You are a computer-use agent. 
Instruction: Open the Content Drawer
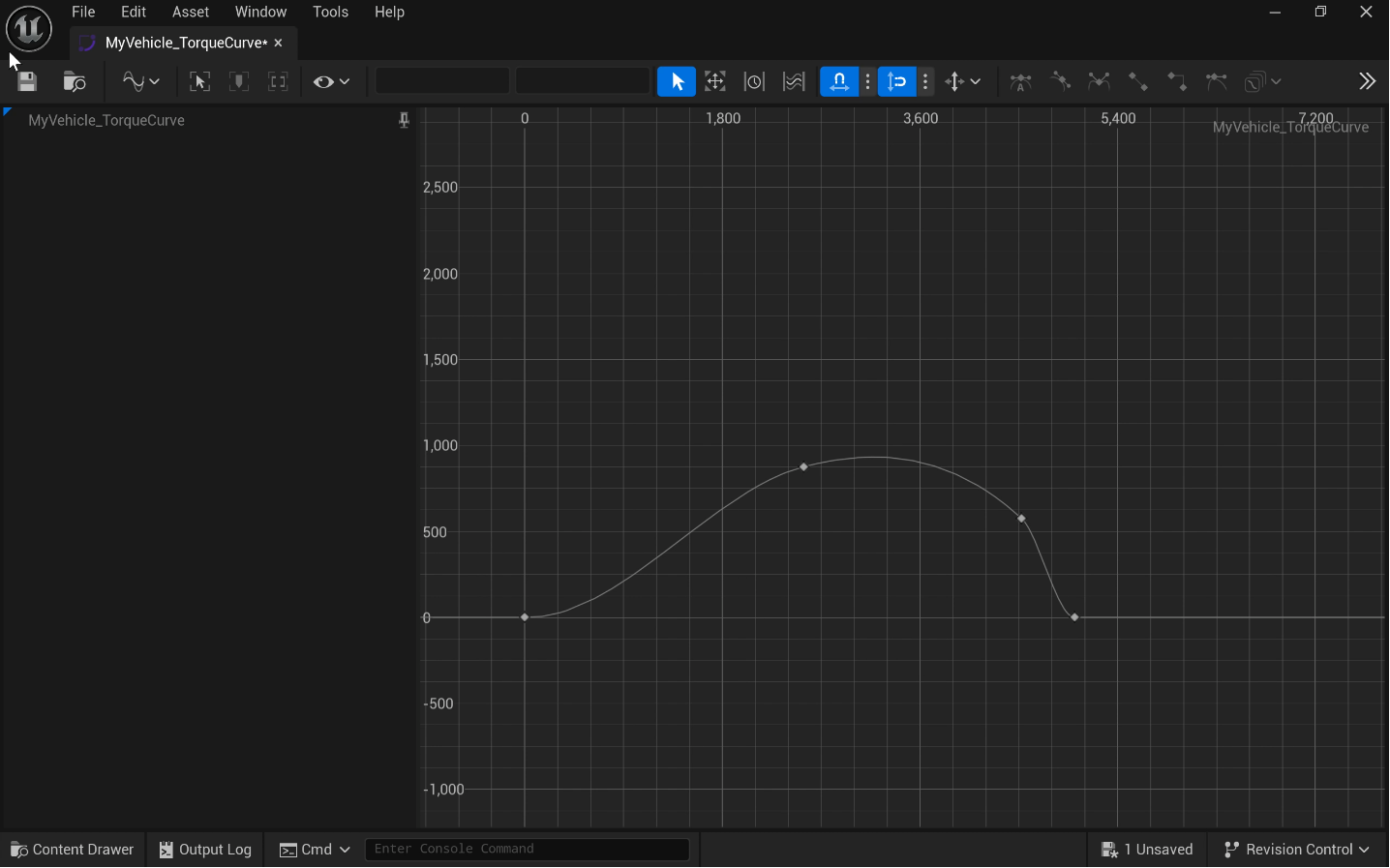coord(73,850)
